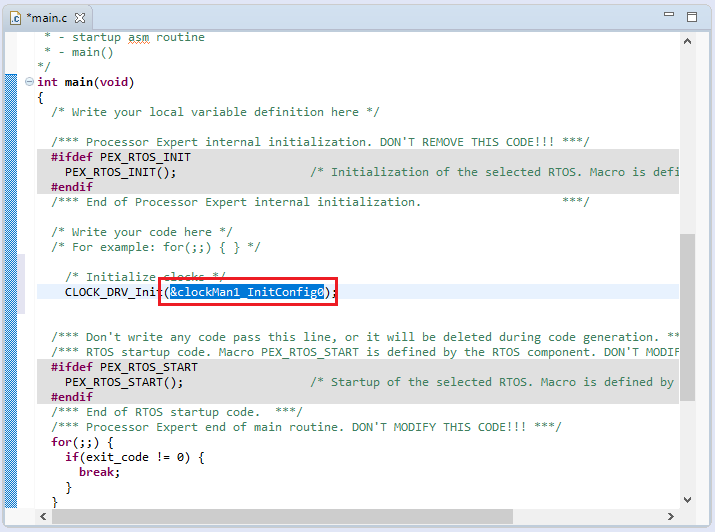715x532 pixels.
Task: Click '#endif' after PEX_RTOS_START
Action: pos(72,397)
